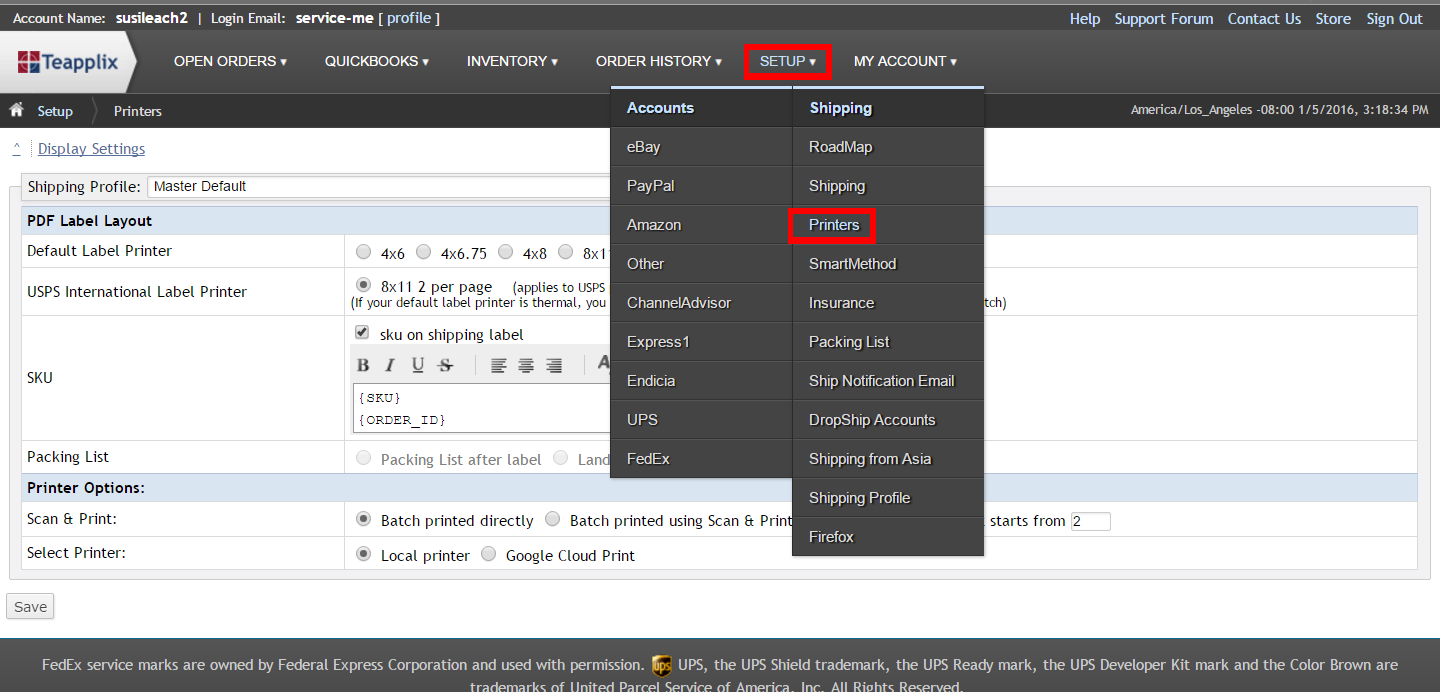Select FedEx from the Accounts menu

click(x=701, y=459)
